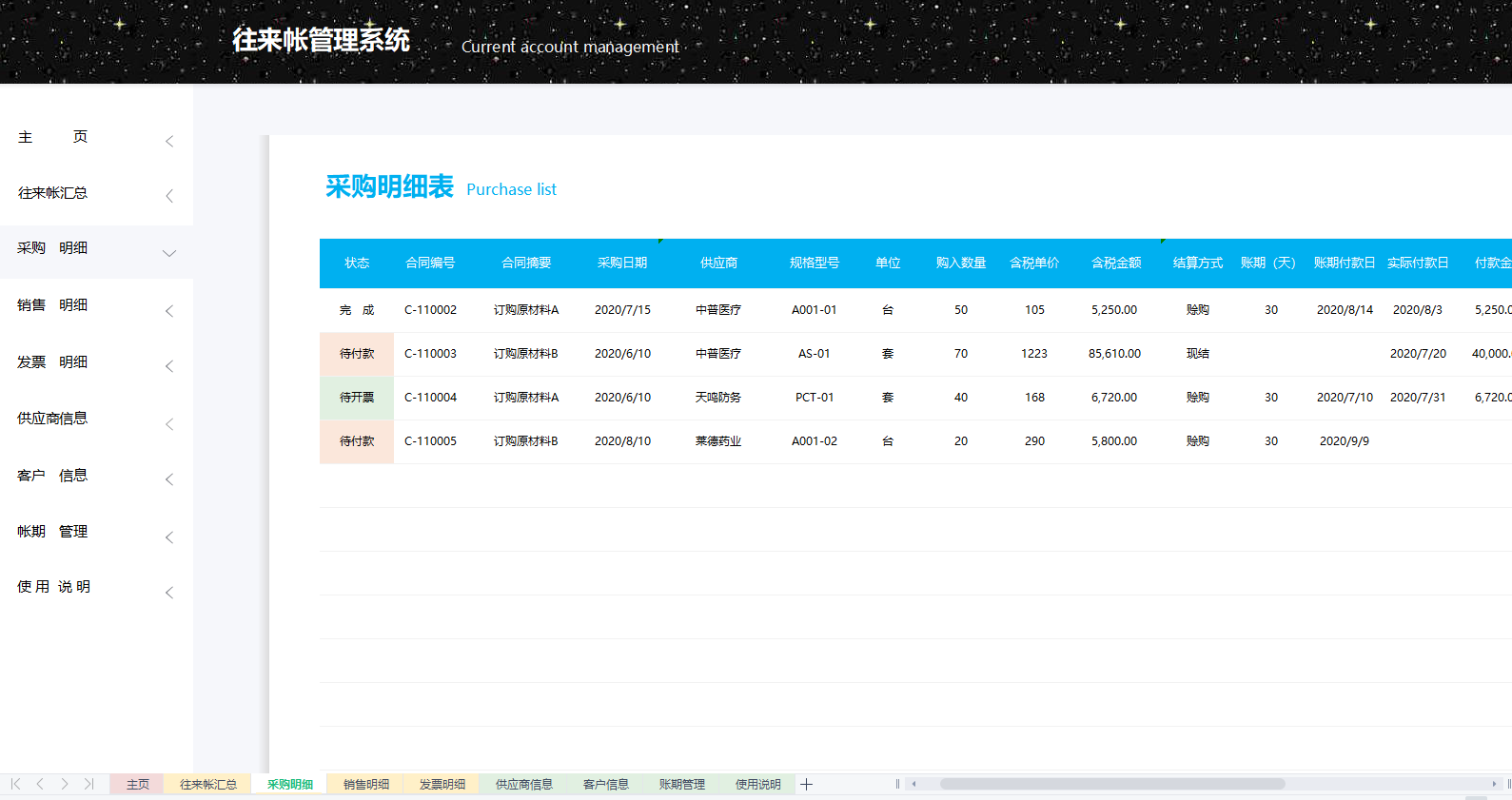1512x800 pixels.
Task: Switch to the 发票明细 sheet tab
Action: coord(442,784)
